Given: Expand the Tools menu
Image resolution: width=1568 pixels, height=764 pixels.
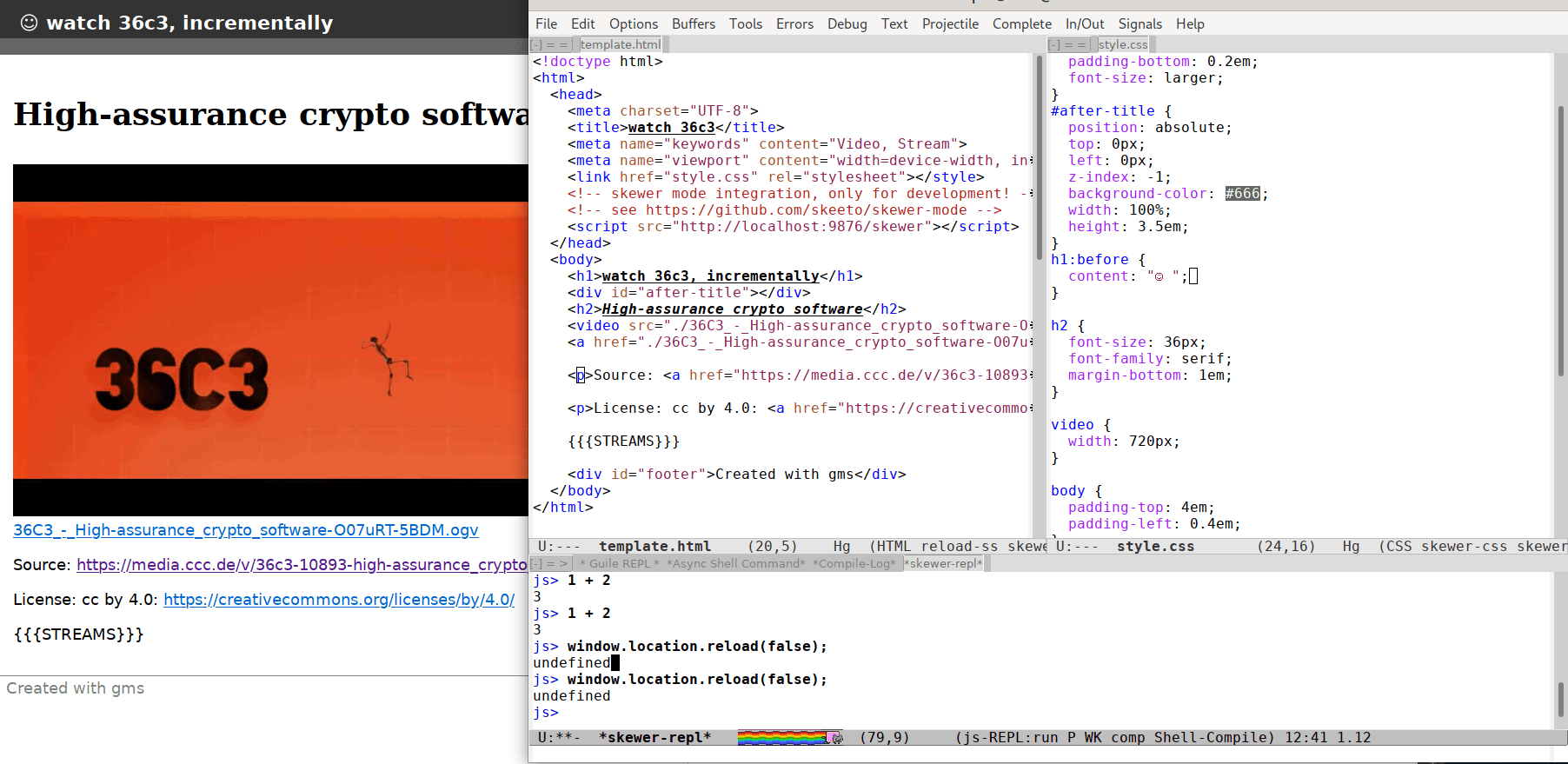Looking at the screenshot, I should (x=745, y=23).
